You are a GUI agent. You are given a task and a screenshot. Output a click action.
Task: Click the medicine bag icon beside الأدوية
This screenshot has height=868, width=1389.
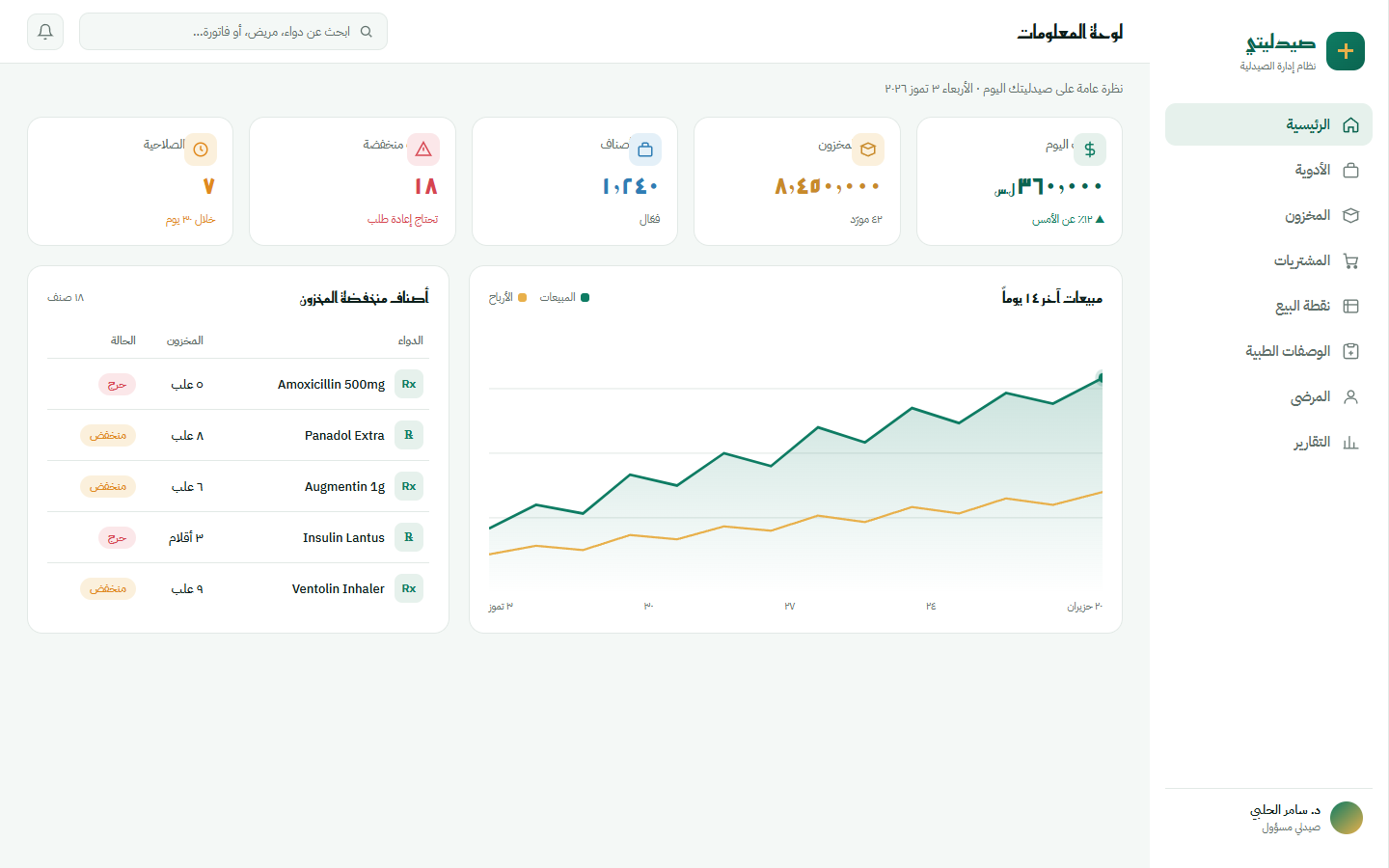pos(1350,170)
